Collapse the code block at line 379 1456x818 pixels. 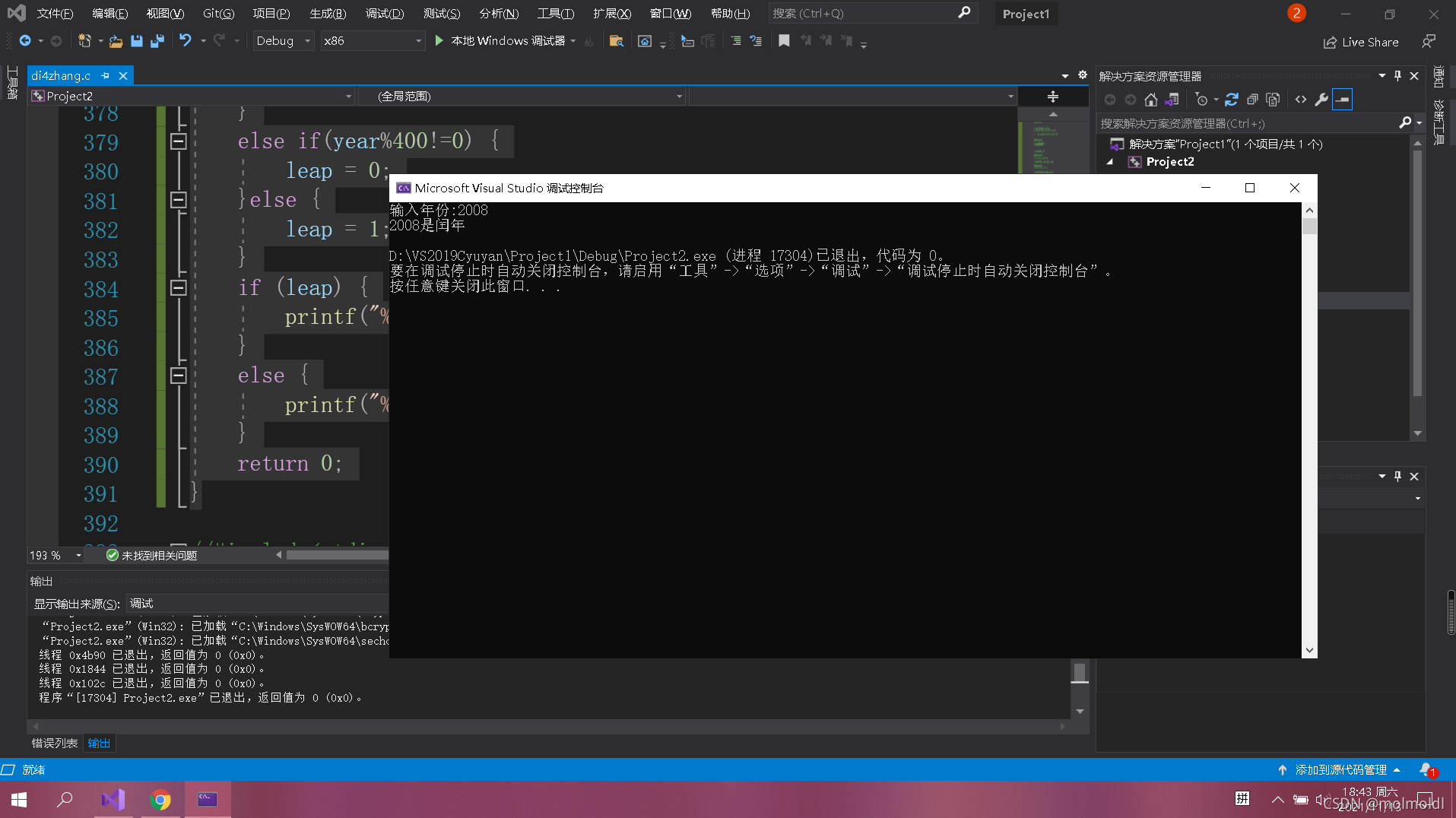pos(179,141)
